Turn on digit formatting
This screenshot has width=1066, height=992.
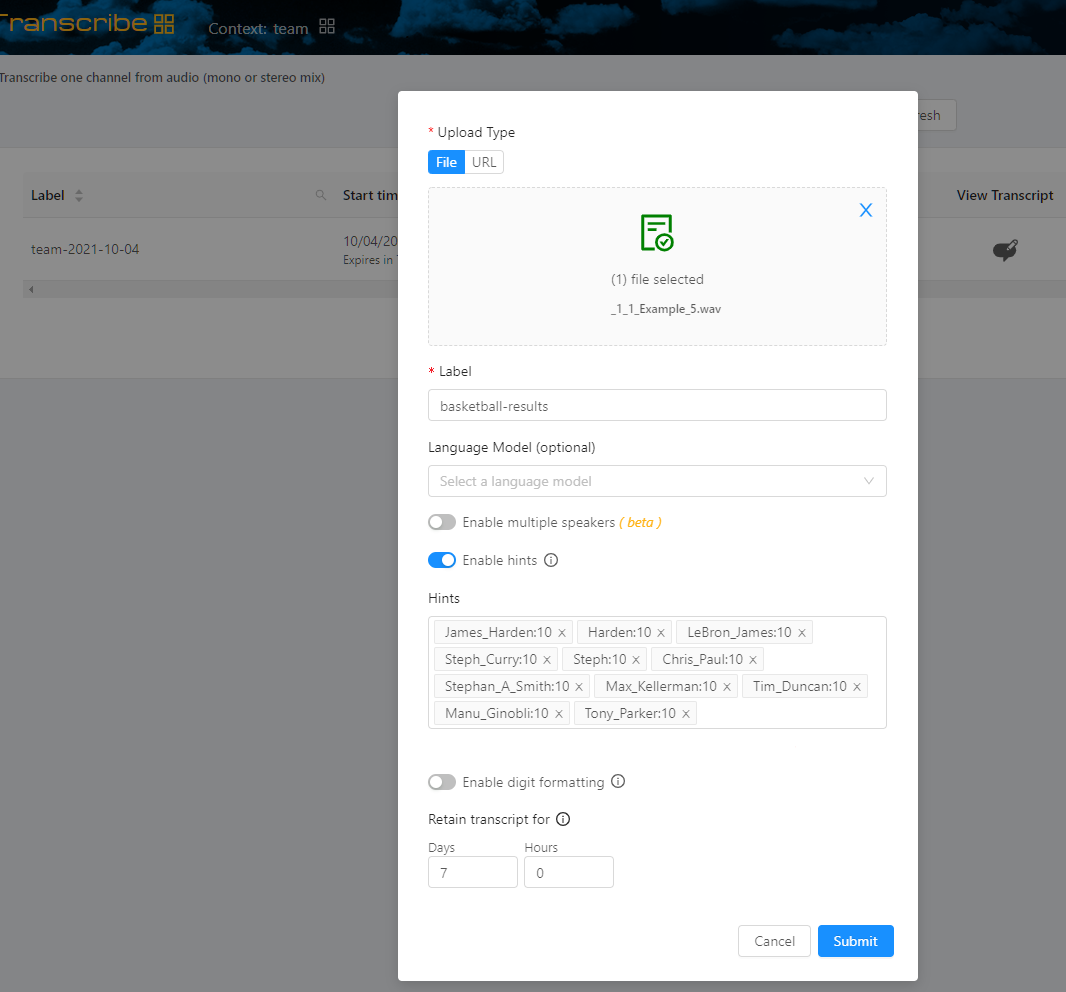point(441,782)
